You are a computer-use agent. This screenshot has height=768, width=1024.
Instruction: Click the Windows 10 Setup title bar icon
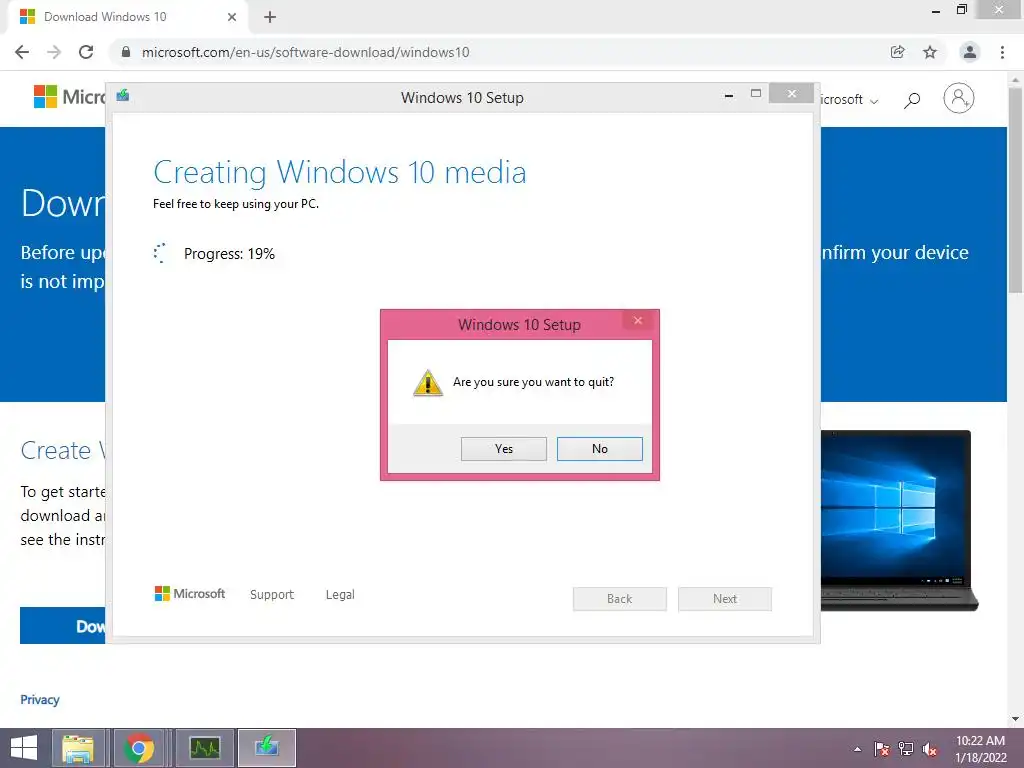123,96
